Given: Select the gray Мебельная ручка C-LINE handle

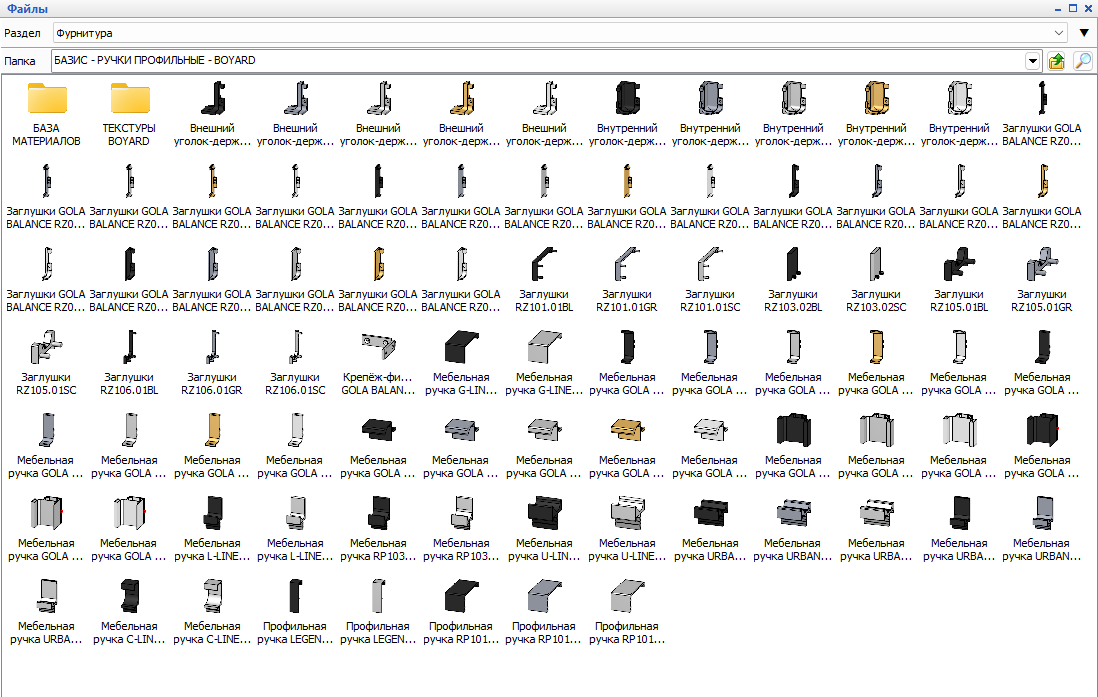Looking at the screenshot, I should point(211,612).
